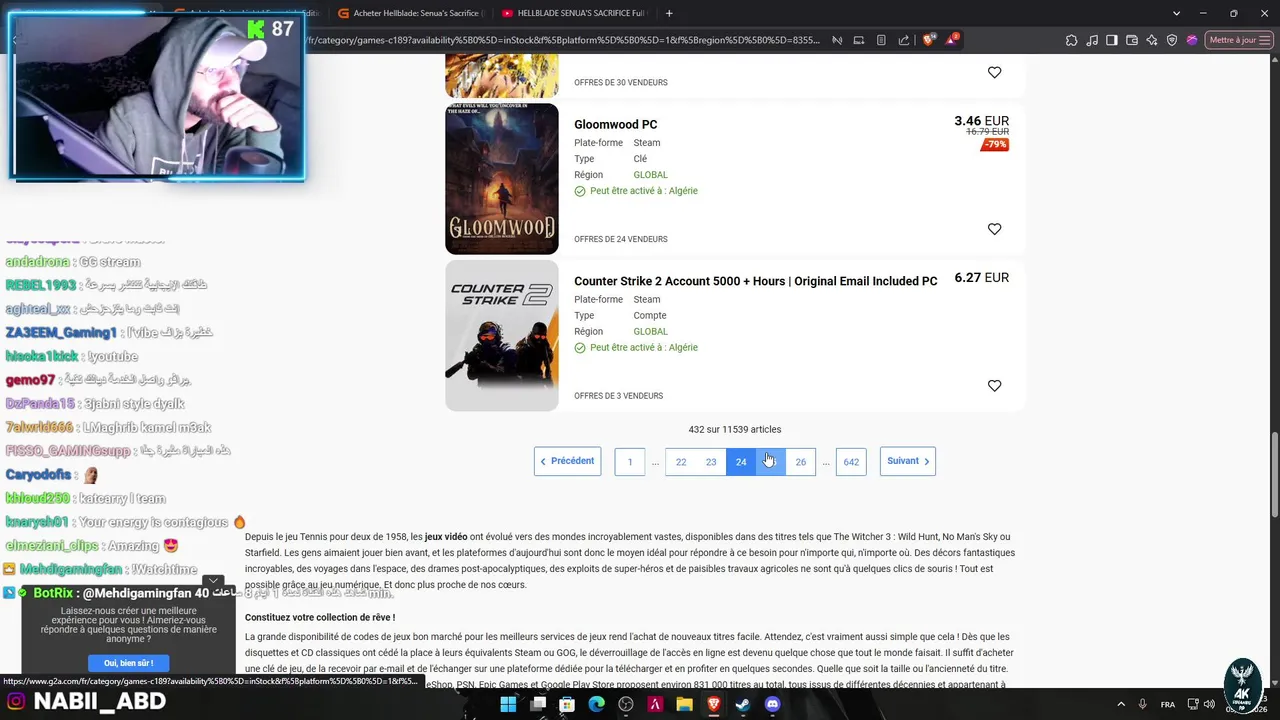Jump to page 26

coord(801,462)
